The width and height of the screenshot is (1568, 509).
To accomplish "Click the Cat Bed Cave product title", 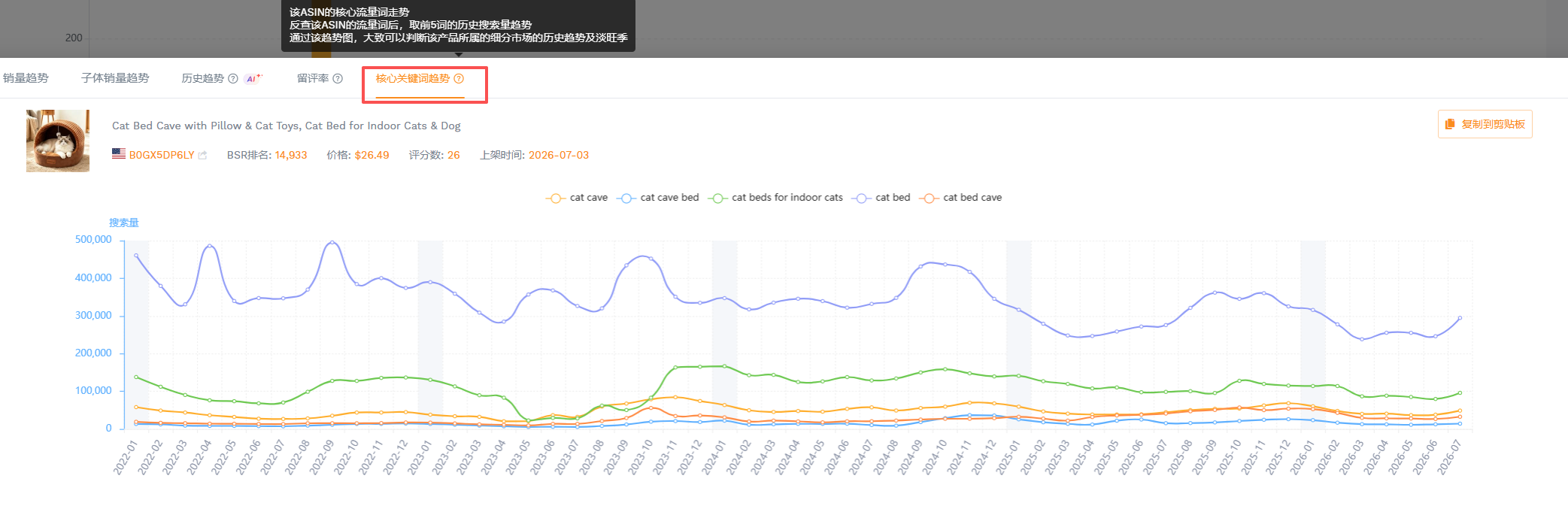I will 287,126.
